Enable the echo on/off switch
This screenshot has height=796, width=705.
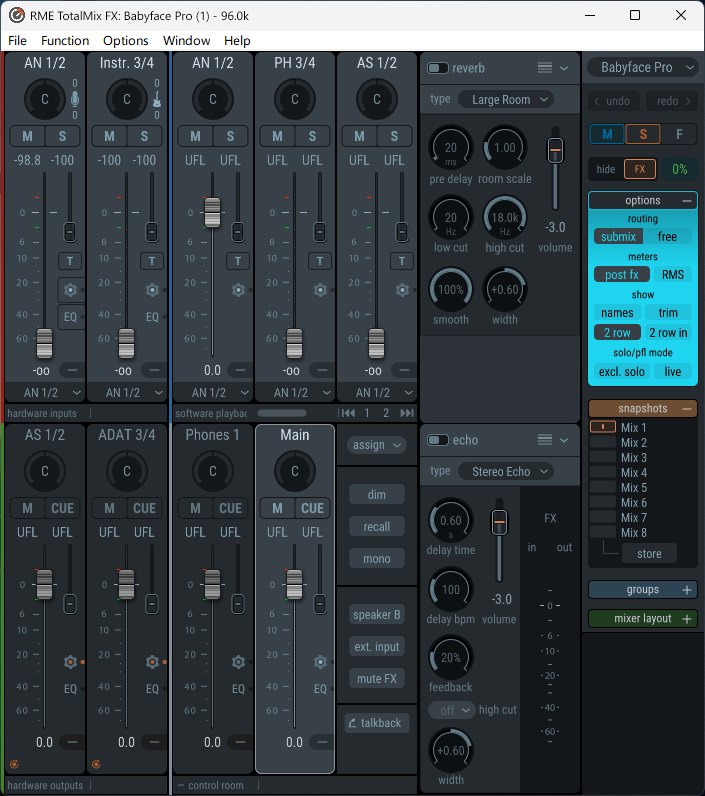pyautogui.click(x=438, y=440)
